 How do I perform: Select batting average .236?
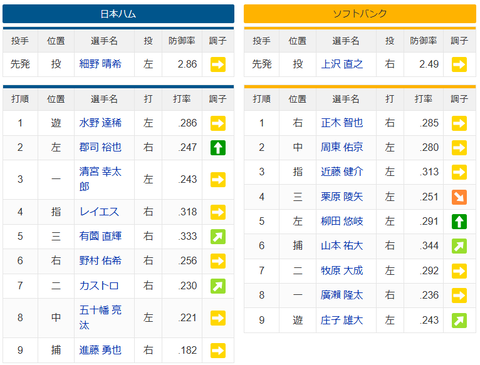430,295
